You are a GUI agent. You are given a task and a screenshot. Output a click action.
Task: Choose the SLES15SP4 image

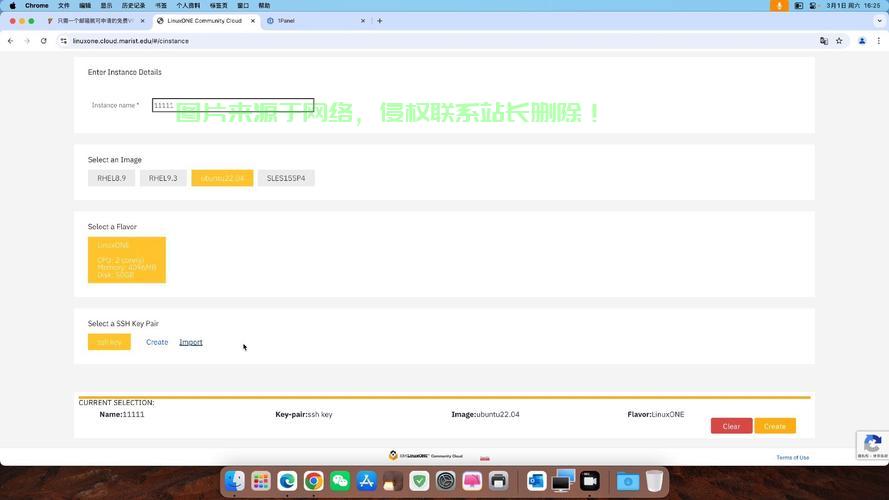tap(286, 178)
